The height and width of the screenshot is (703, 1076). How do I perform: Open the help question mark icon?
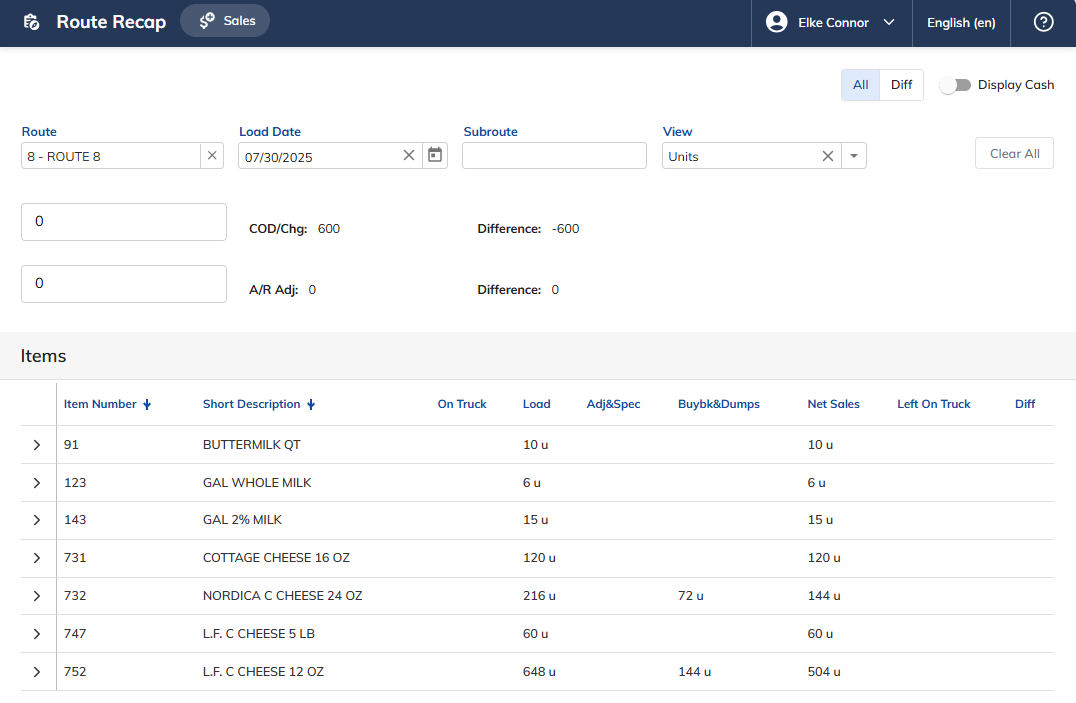click(1043, 22)
